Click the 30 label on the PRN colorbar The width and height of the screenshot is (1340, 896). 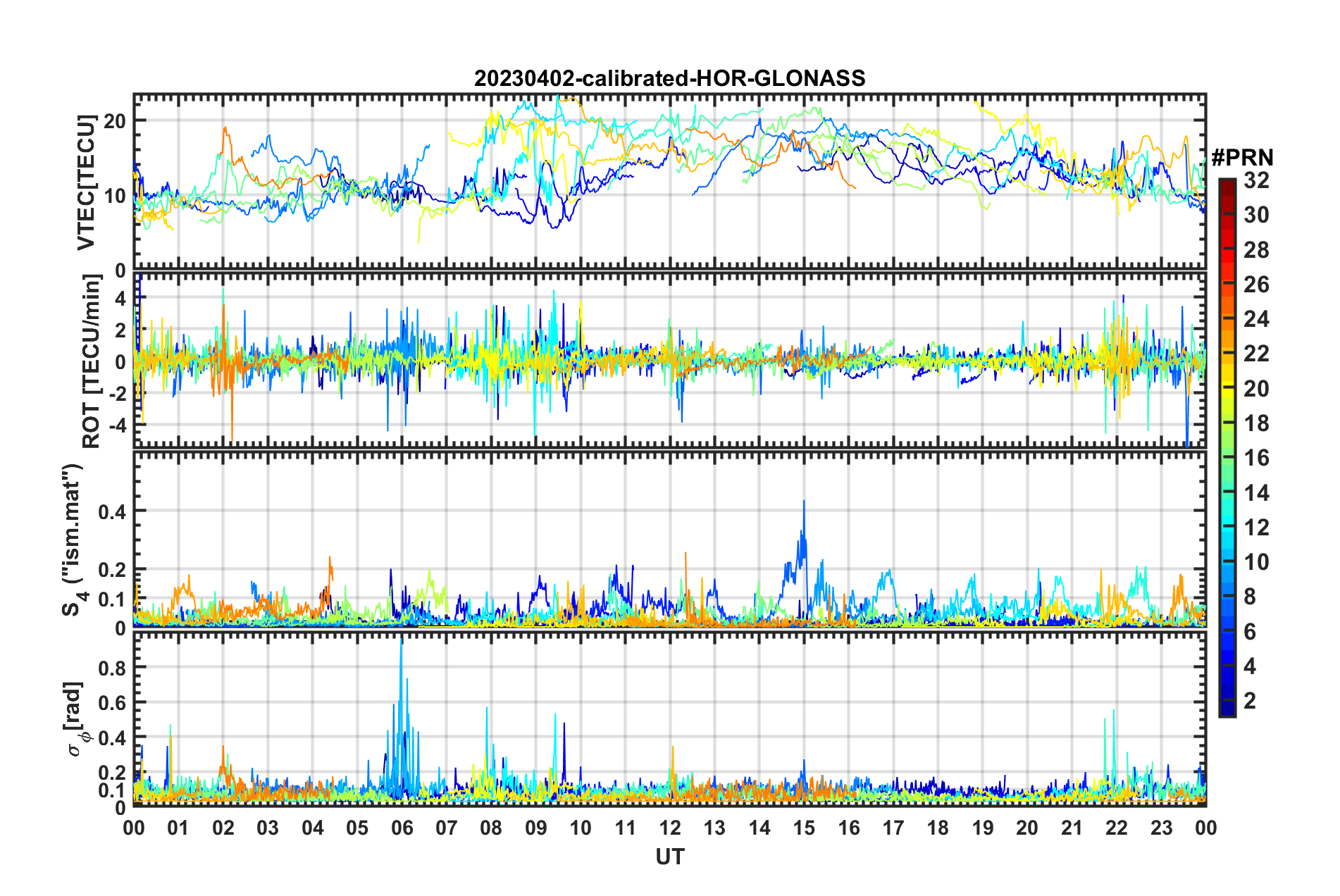(1257, 215)
